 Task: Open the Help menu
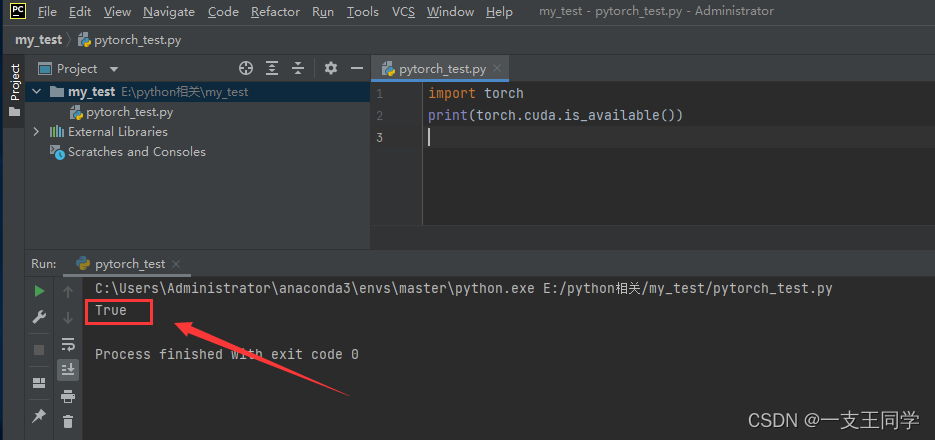pyautogui.click(x=499, y=11)
